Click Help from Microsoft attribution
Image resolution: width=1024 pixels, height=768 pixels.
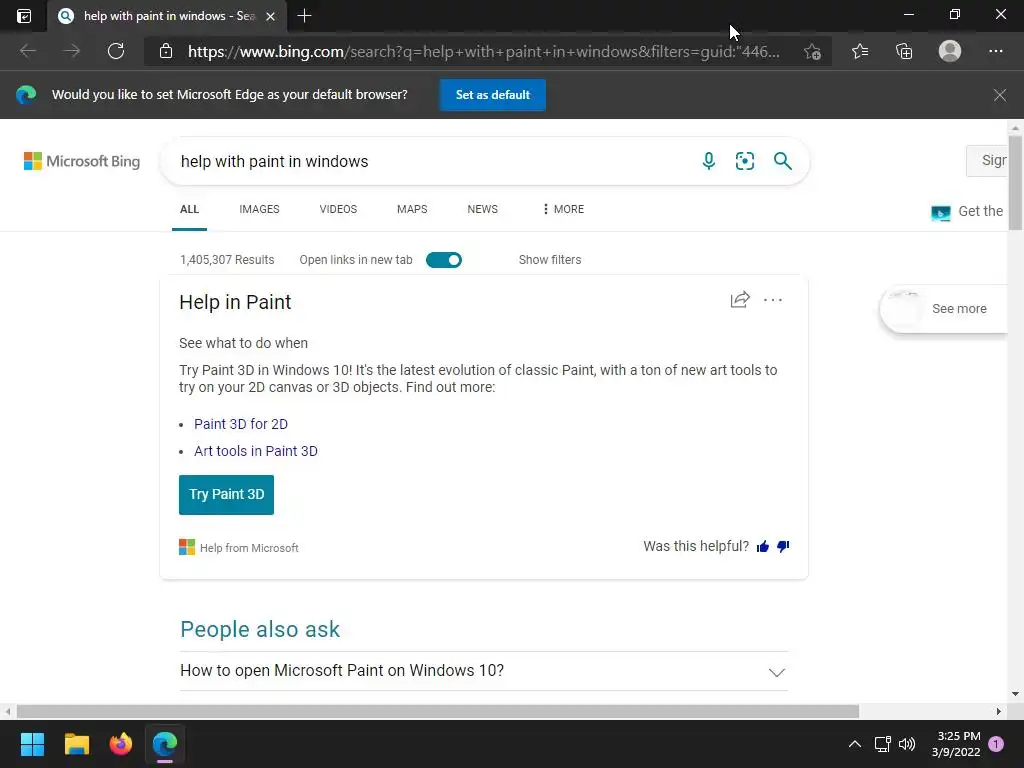click(x=239, y=547)
